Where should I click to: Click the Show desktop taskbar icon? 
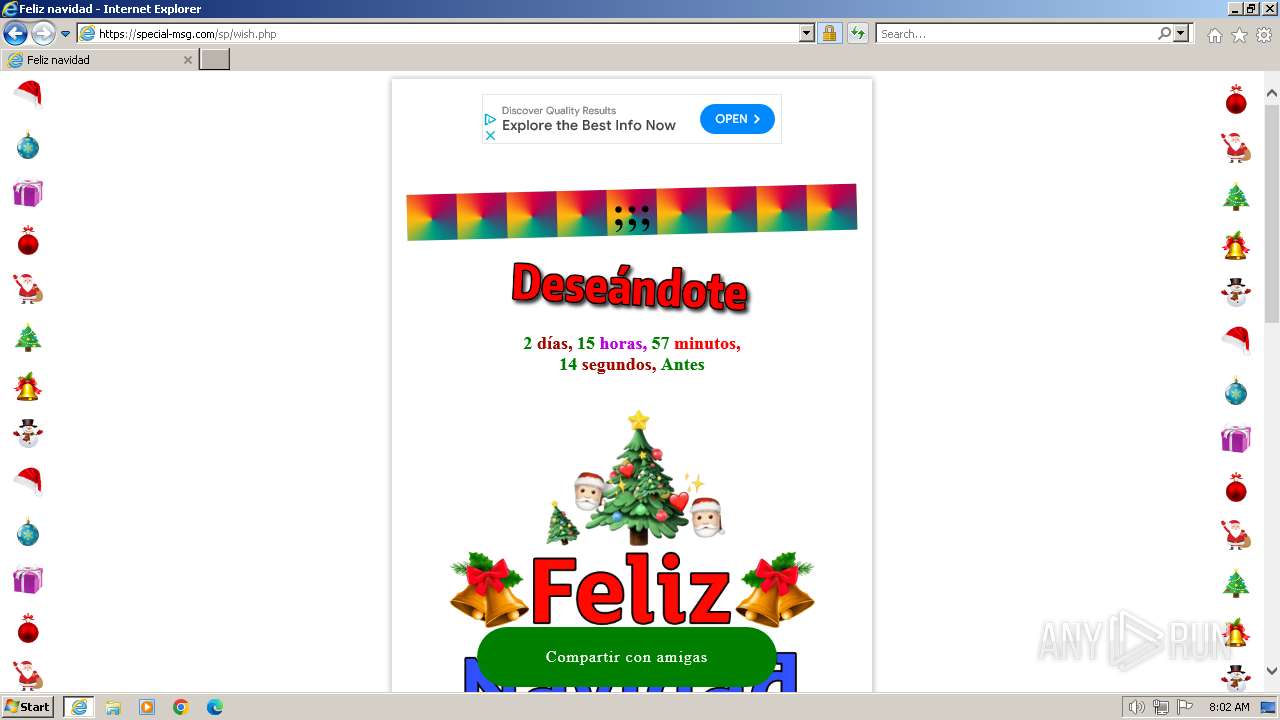[1269, 707]
